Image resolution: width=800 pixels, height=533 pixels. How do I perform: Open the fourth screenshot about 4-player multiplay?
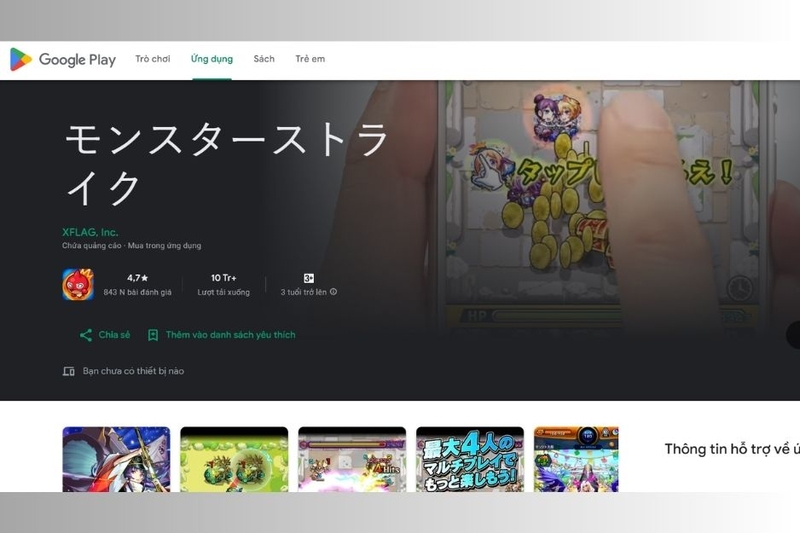click(470, 459)
